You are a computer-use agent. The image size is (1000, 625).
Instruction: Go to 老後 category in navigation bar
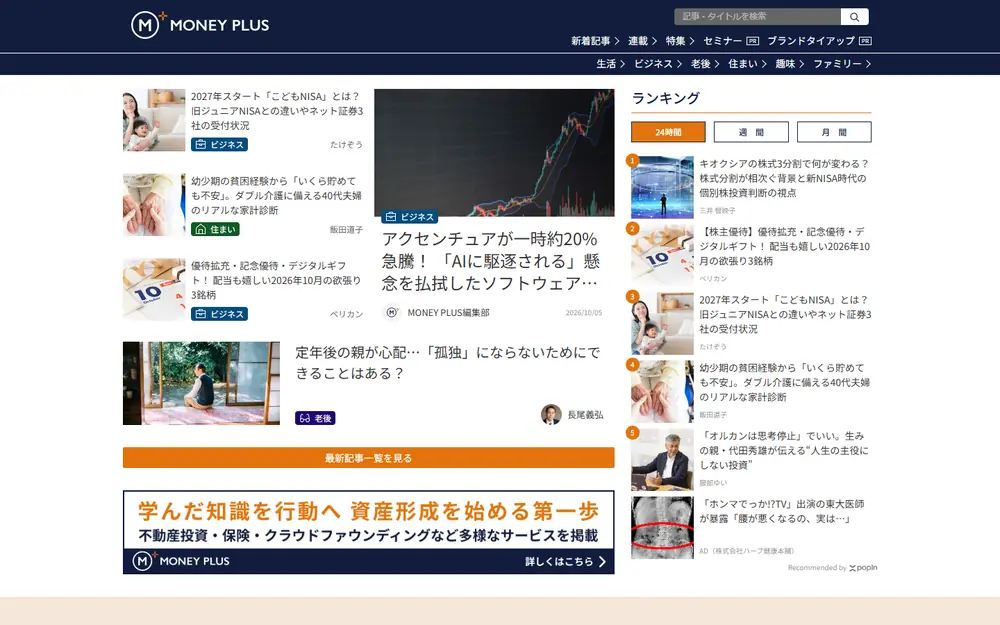(x=705, y=64)
